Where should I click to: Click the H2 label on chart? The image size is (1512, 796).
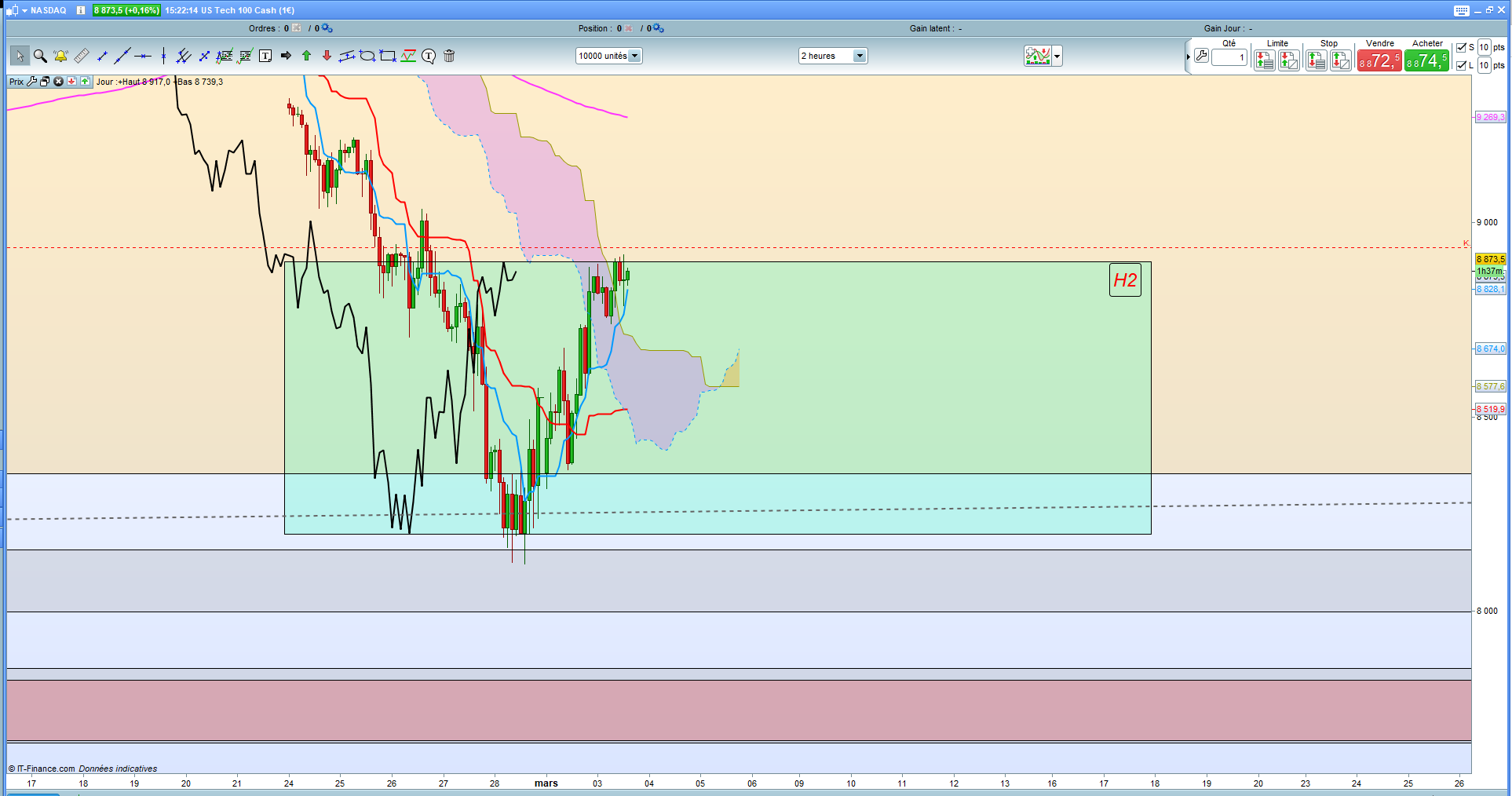tap(1125, 280)
